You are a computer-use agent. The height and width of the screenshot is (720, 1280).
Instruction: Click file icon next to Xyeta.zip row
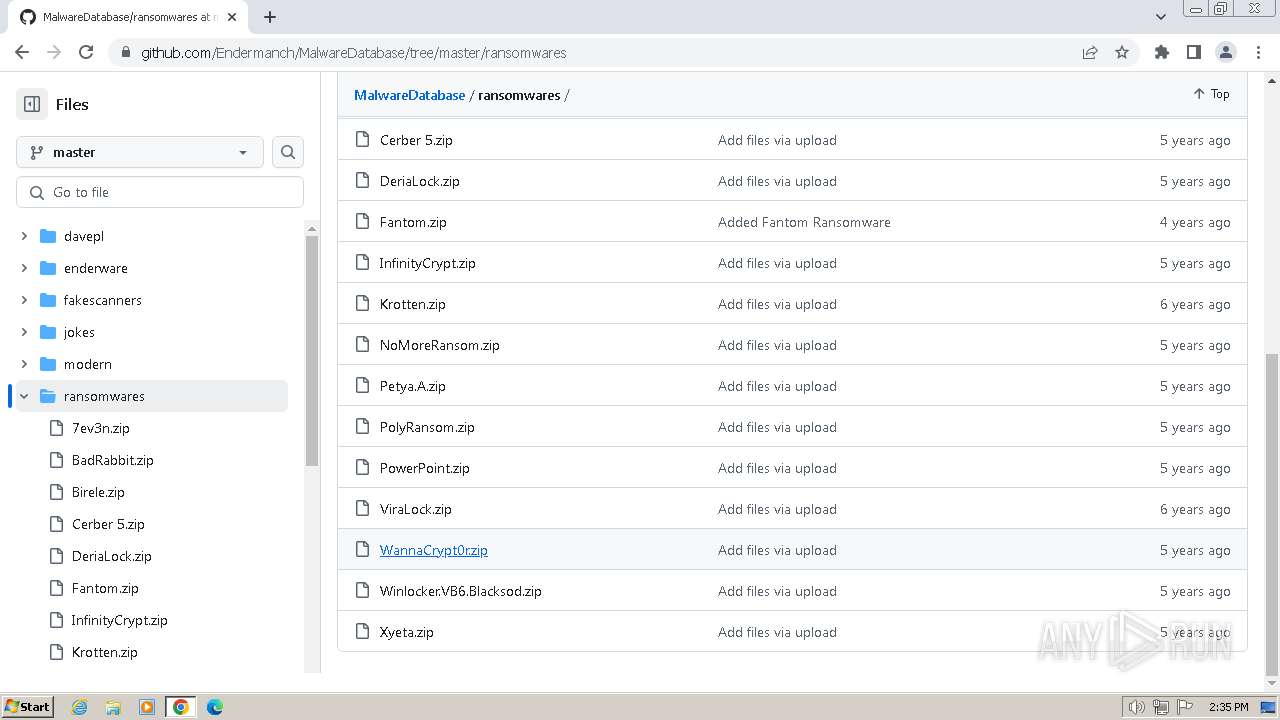(x=362, y=632)
